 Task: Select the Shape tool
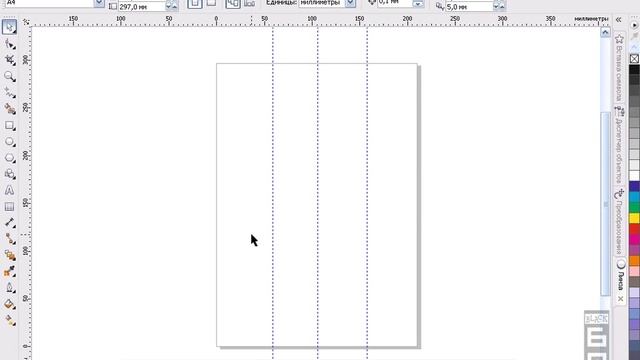tap(9, 44)
